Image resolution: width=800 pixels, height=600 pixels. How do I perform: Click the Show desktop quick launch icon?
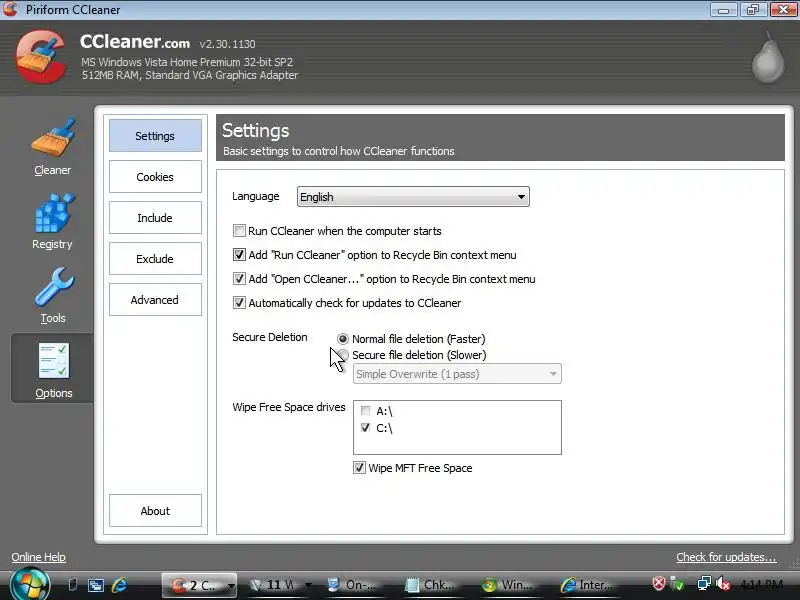[72, 585]
